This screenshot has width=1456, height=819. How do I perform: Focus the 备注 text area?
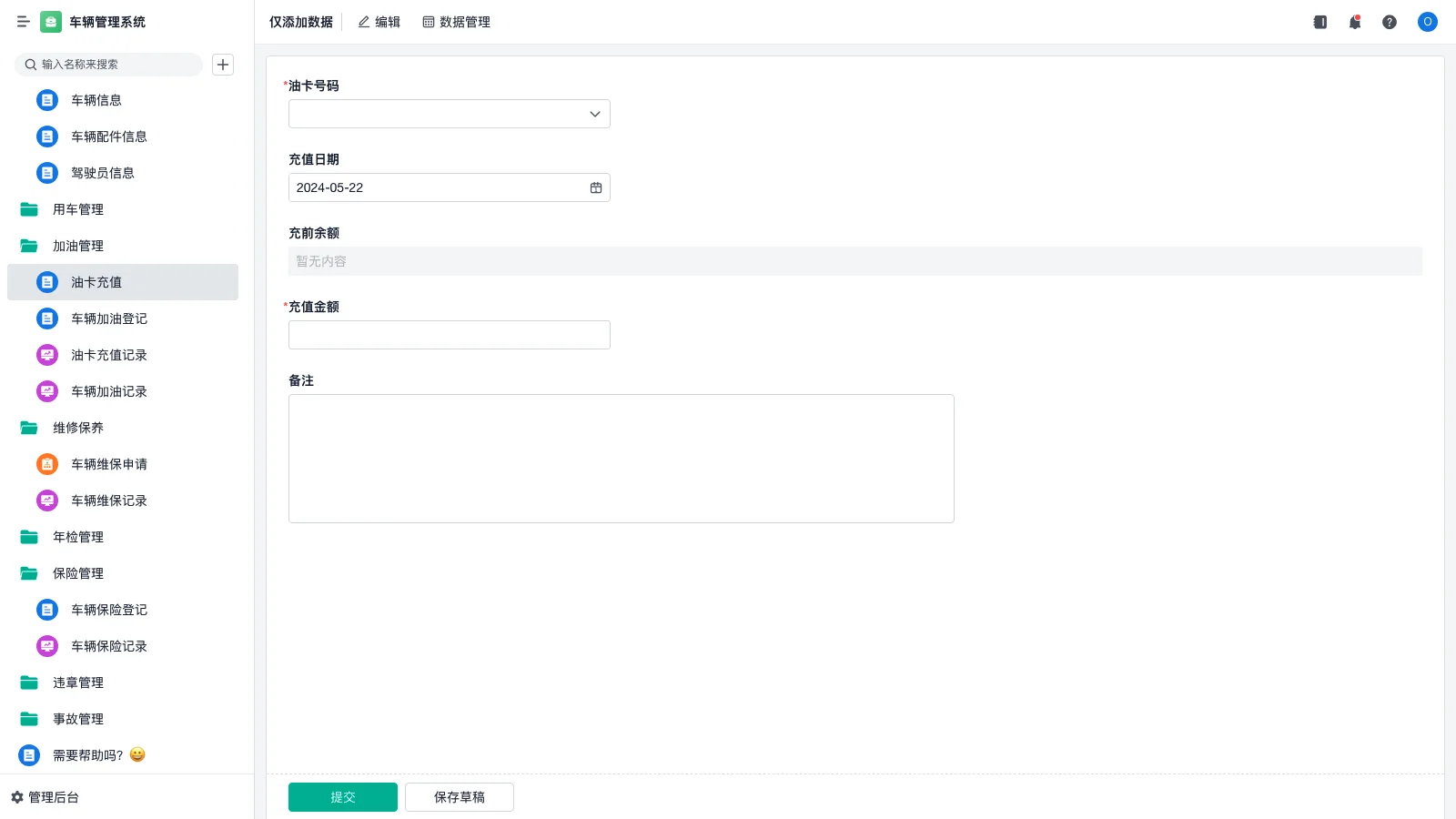point(622,459)
